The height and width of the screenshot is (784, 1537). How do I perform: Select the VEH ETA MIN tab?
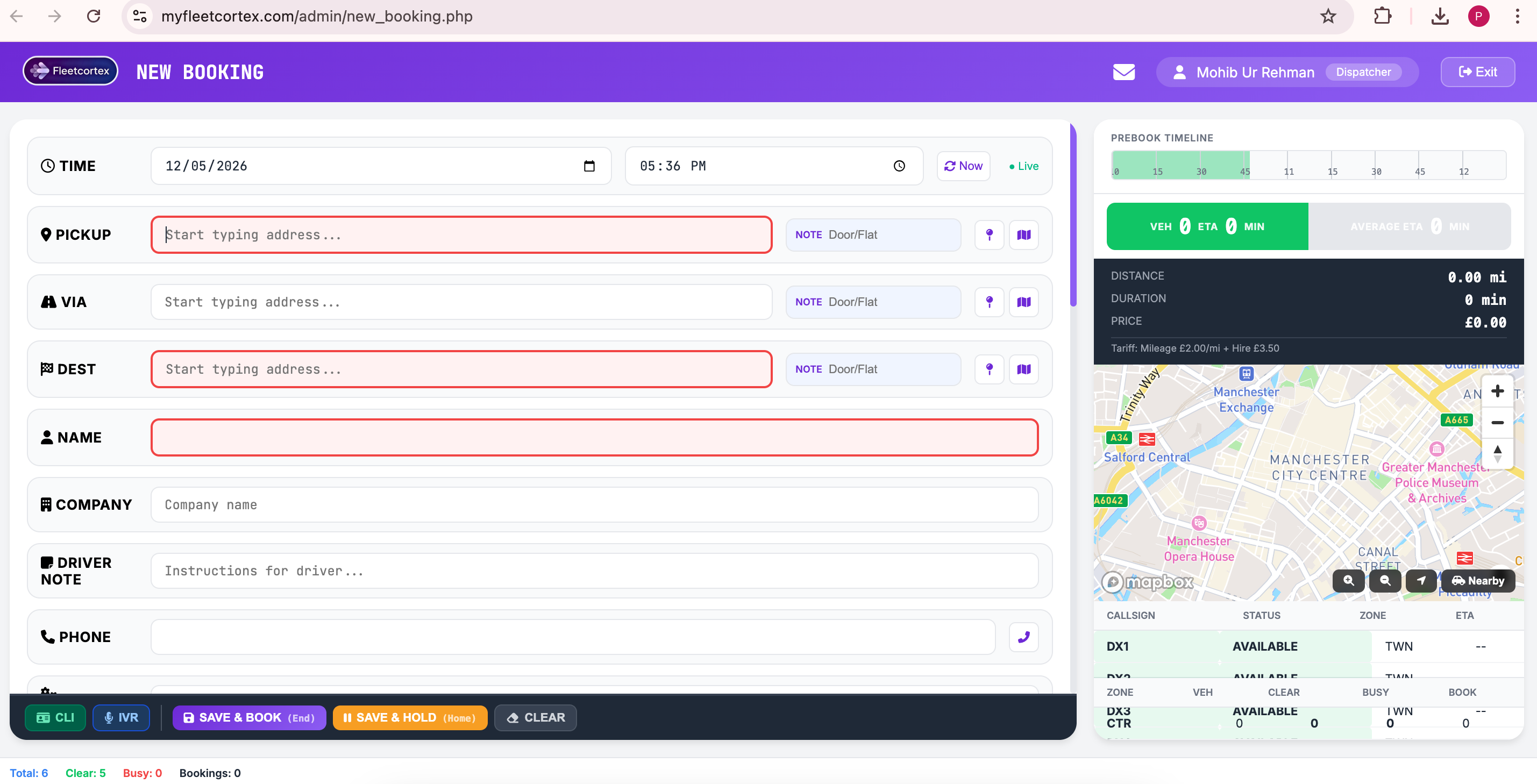tap(1207, 227)
